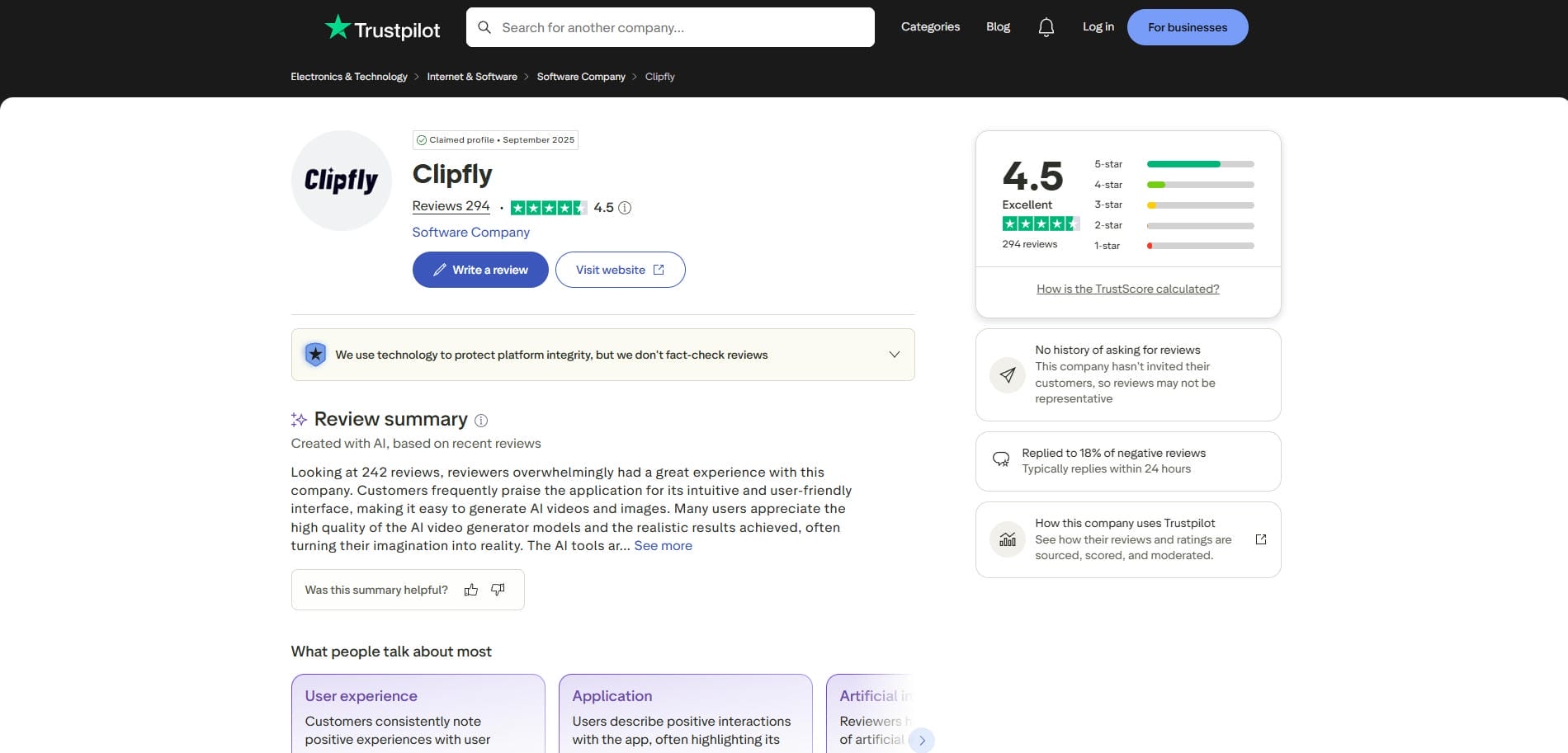This screenshot has height=753, width=1568.
Task: Open the User experience topic card
Action: [x=418, y=714]
